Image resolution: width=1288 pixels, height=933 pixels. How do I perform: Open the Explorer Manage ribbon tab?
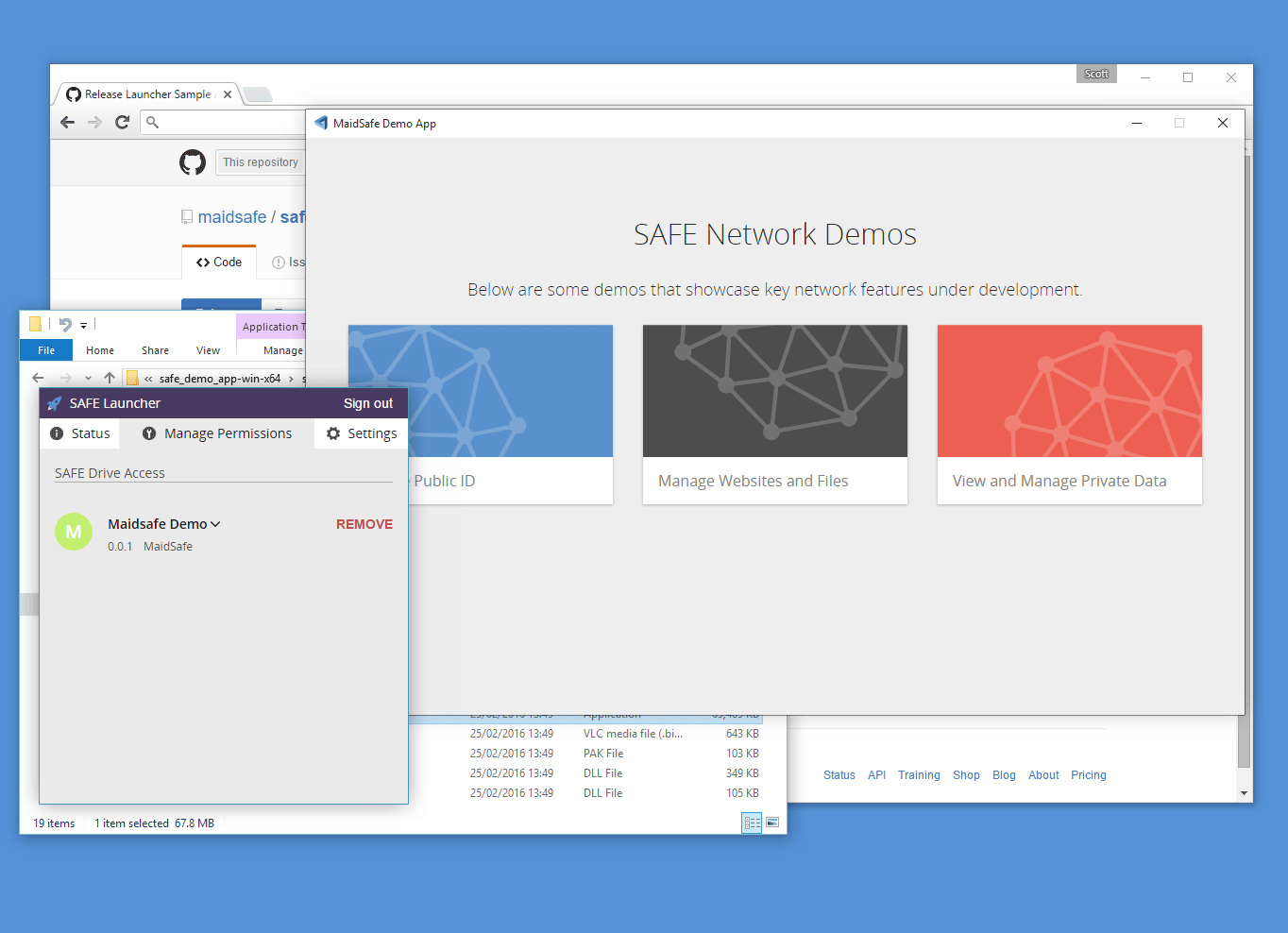click(283, 350)
